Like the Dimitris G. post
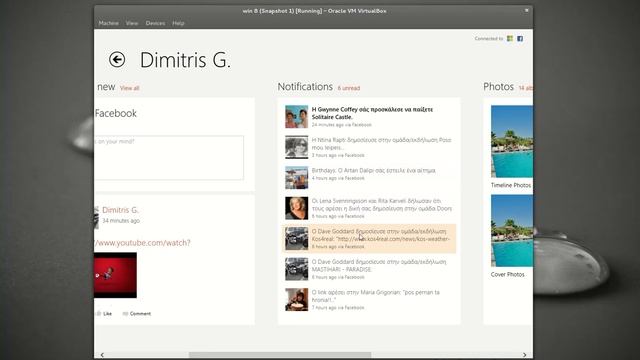Image resolution: width=640 pixels, height=360 pixels. [x=104, y=313]
